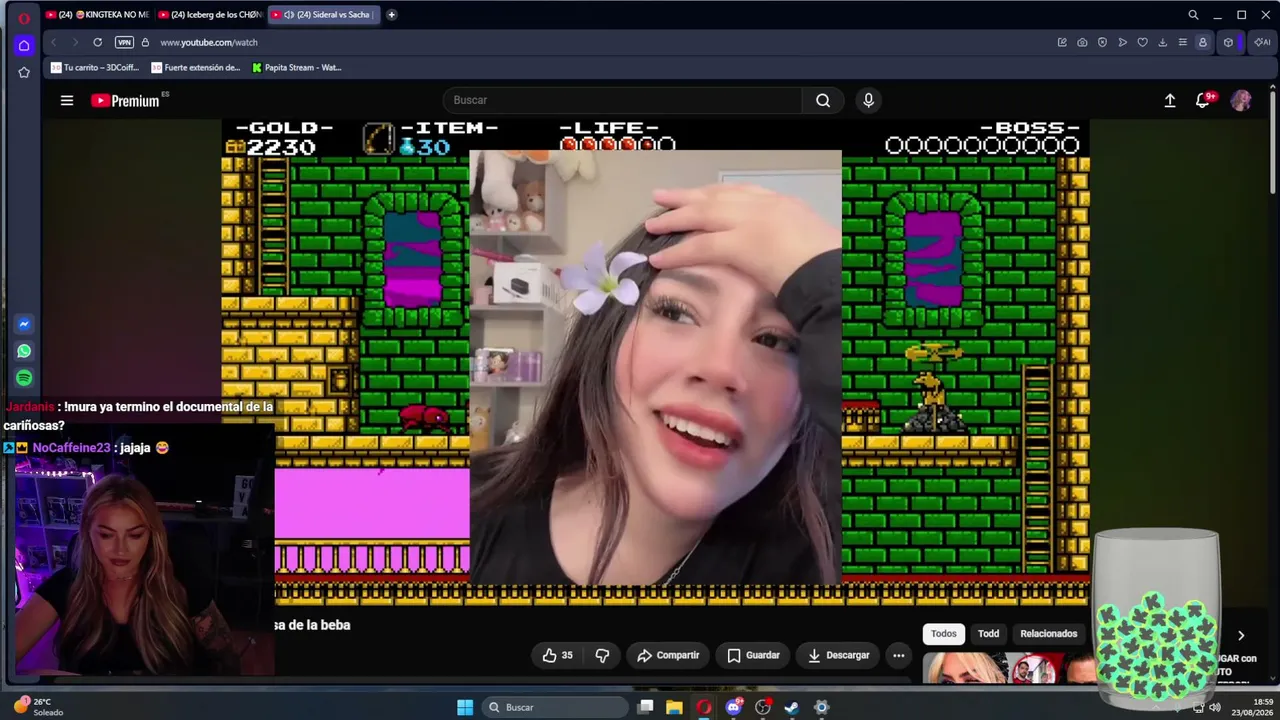Open the Papita Stream bookmark
The width and height of the screenshot is (1280, 720).
297,68
